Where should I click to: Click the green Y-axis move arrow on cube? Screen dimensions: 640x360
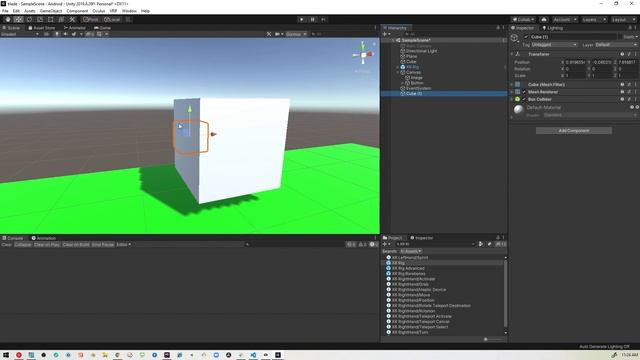[x=189, y=109]
